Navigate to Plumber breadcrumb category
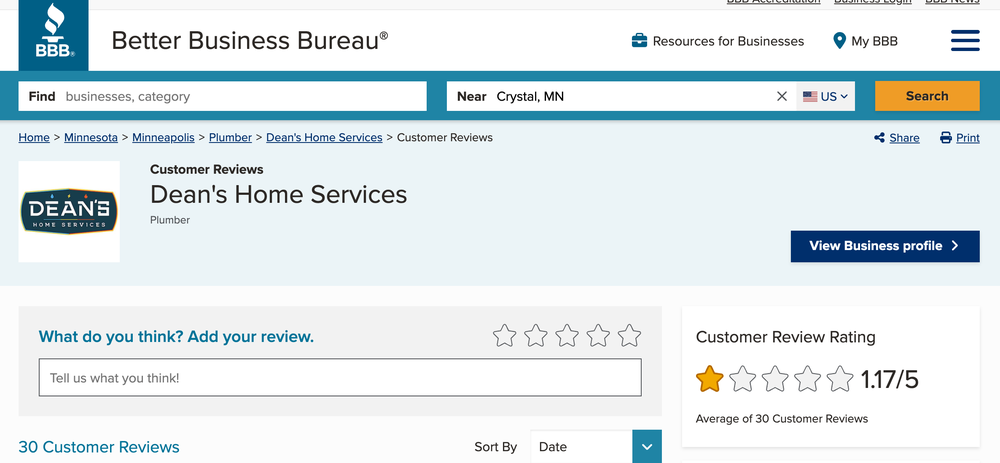The image size is (1000, 463). [x=230, y=137]
